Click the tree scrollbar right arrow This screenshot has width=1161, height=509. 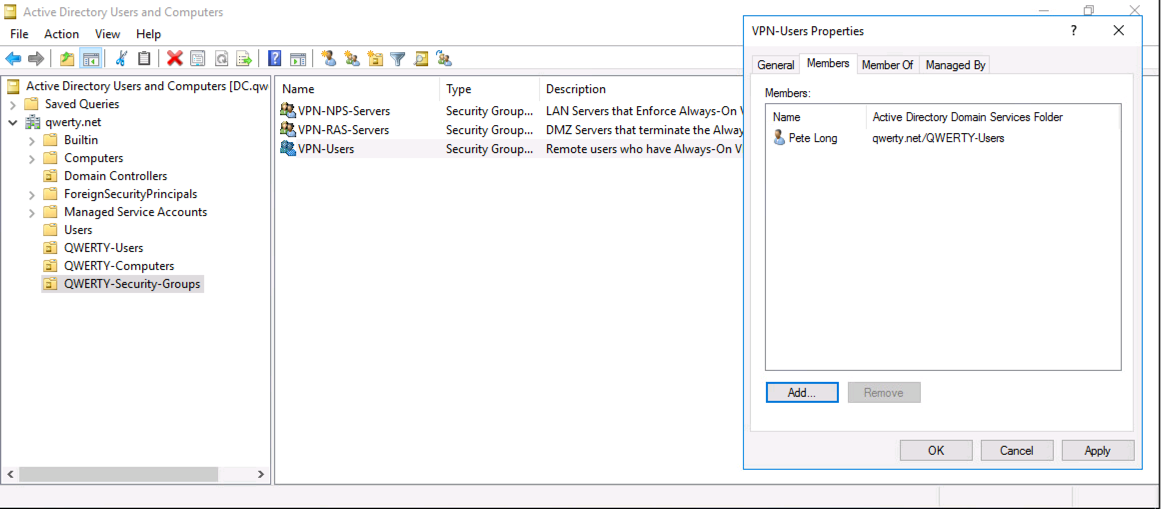[261, 474]
